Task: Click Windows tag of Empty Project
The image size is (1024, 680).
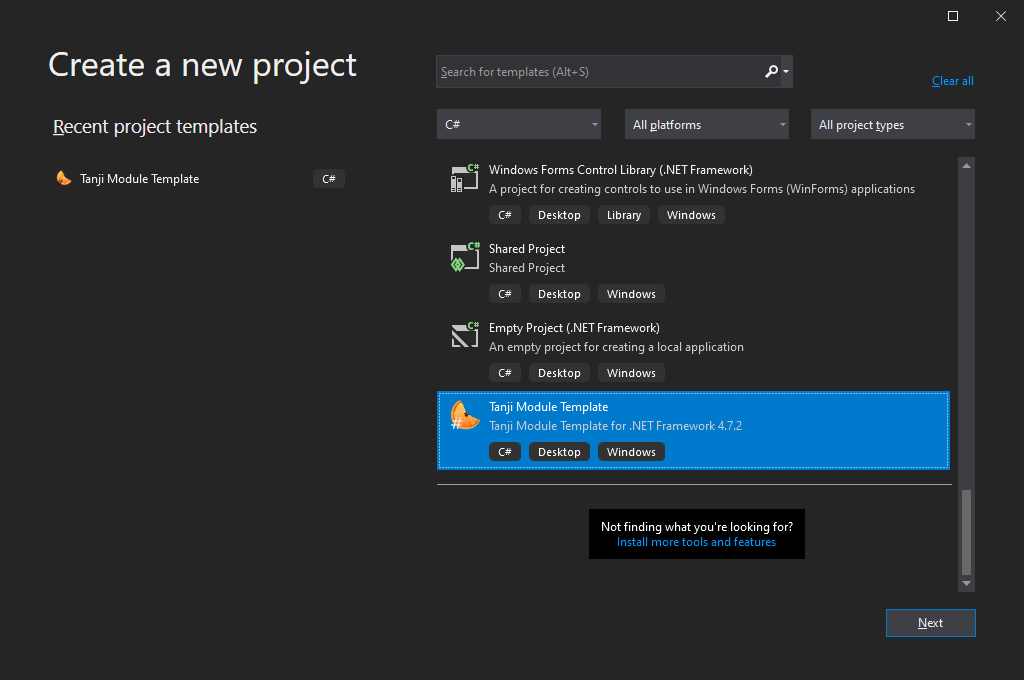Action: click(x=631, y=373)
